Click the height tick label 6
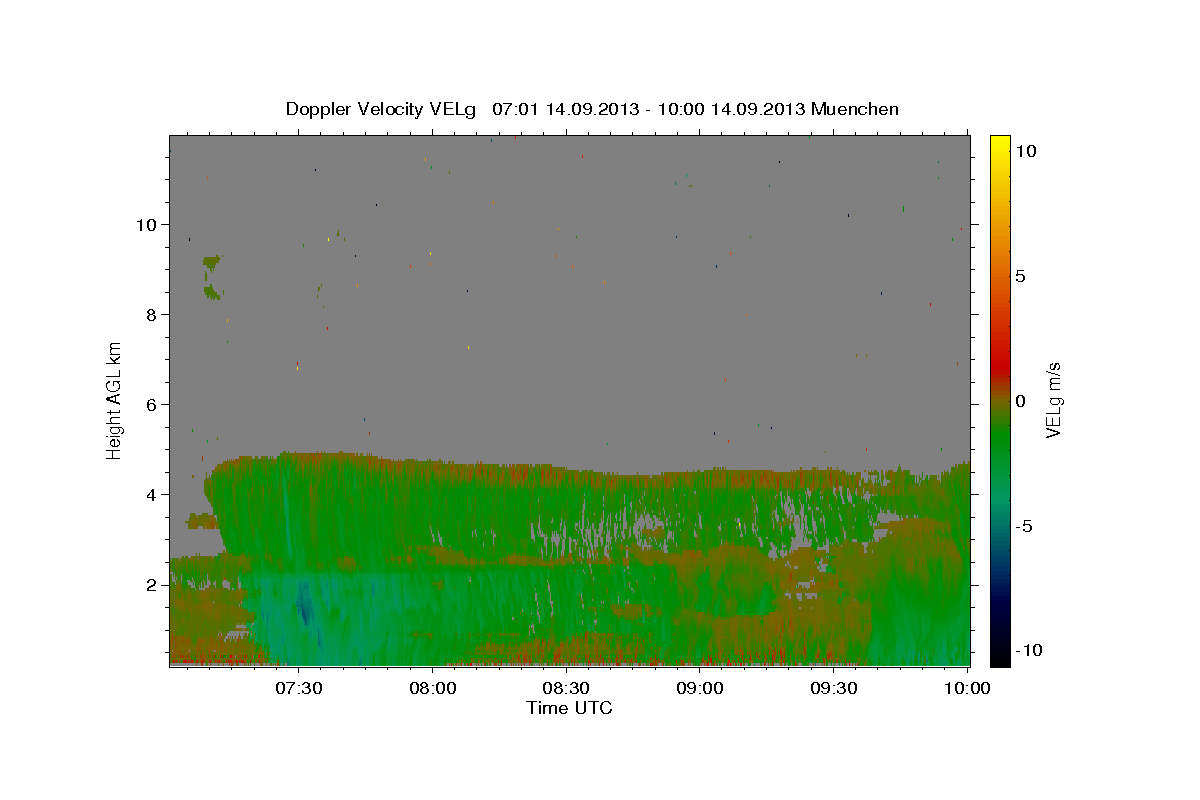 (x=152, y=405)
